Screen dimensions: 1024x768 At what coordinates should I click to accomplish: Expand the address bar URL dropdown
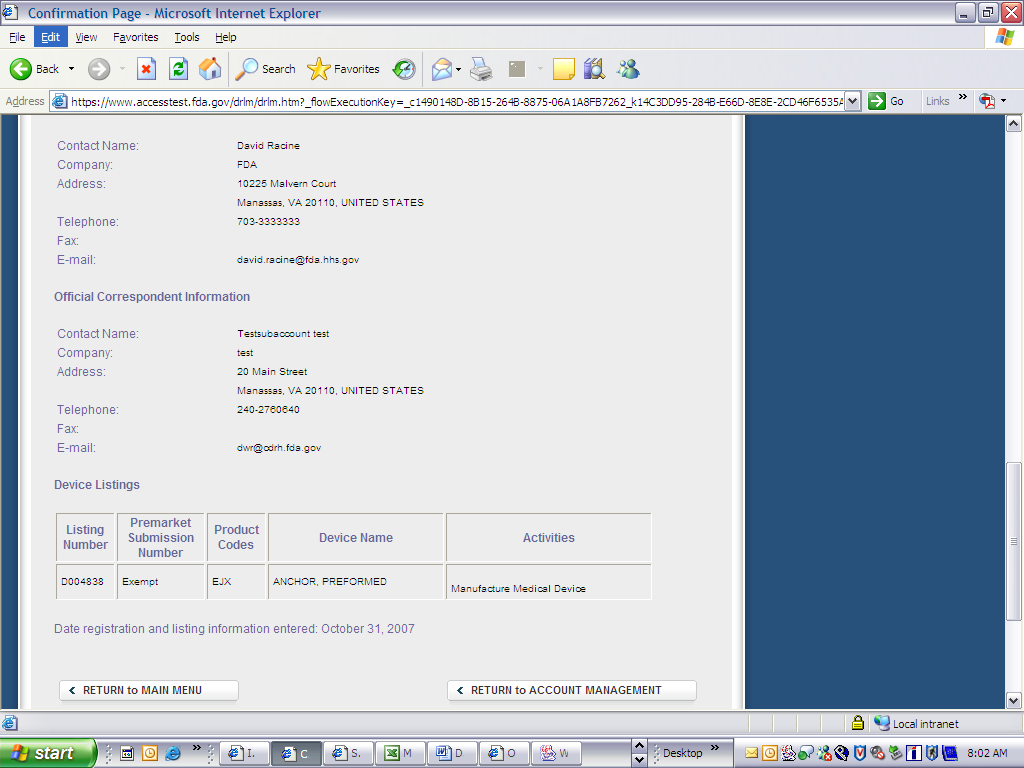(852, 101)
